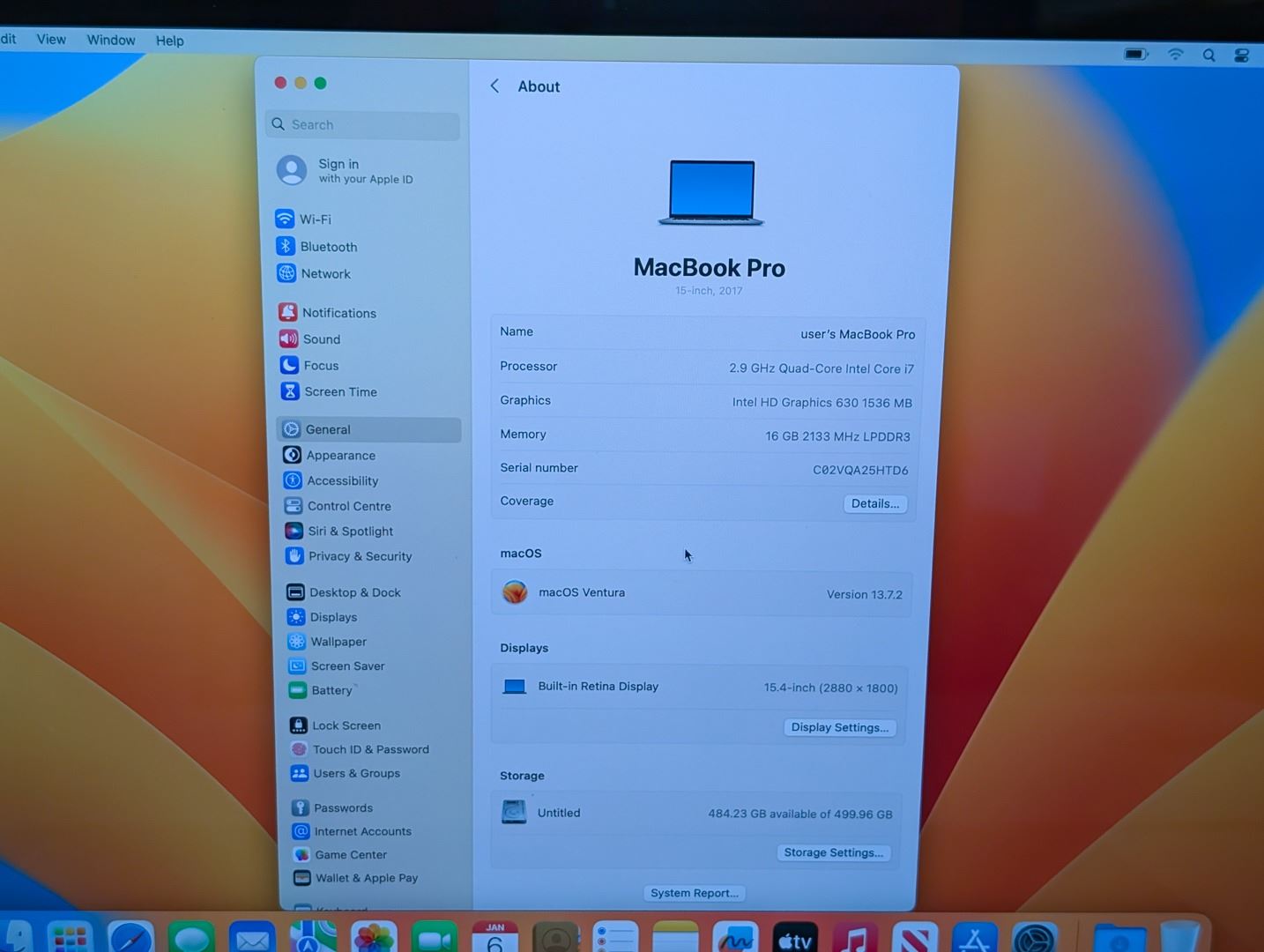Image resolution: width=1264 pixels, height=952 pixels.
Task: Open Notifications settings pane
Action: (338, 313)
